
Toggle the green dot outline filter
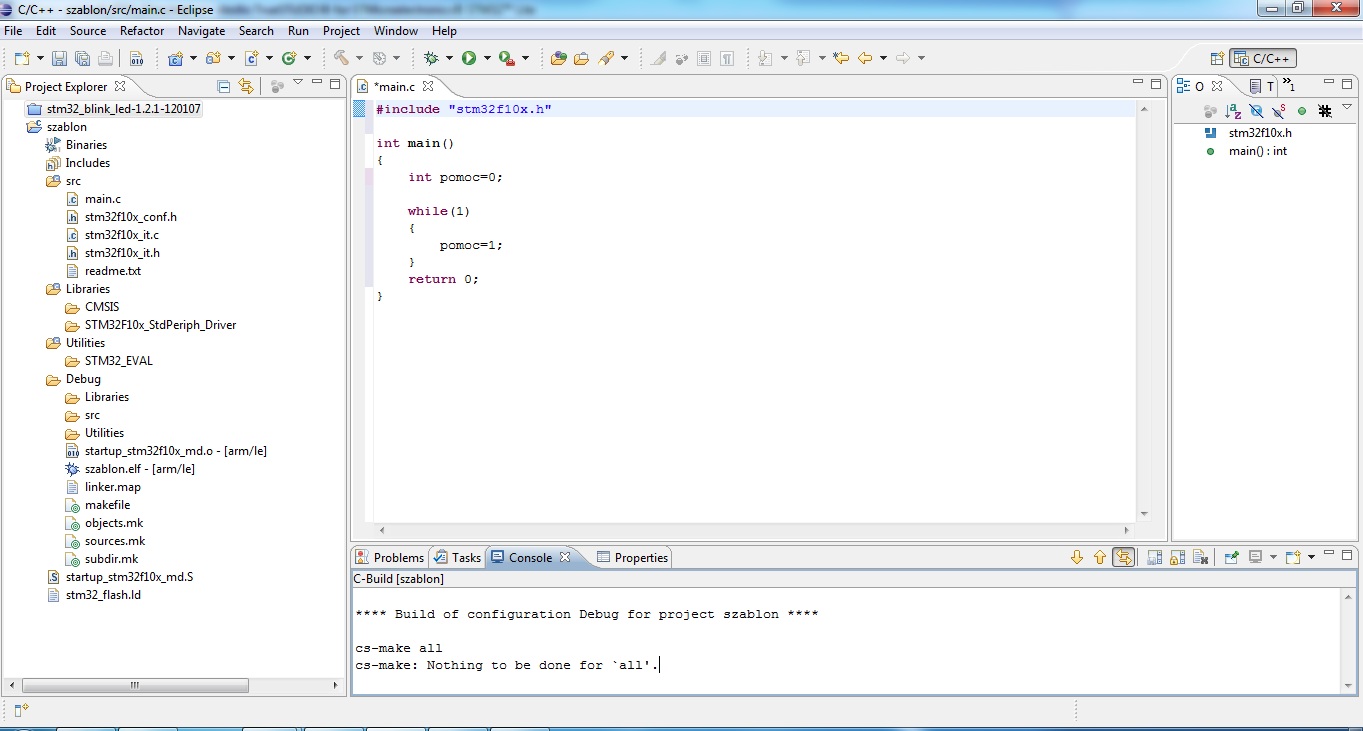point(1302,111)
